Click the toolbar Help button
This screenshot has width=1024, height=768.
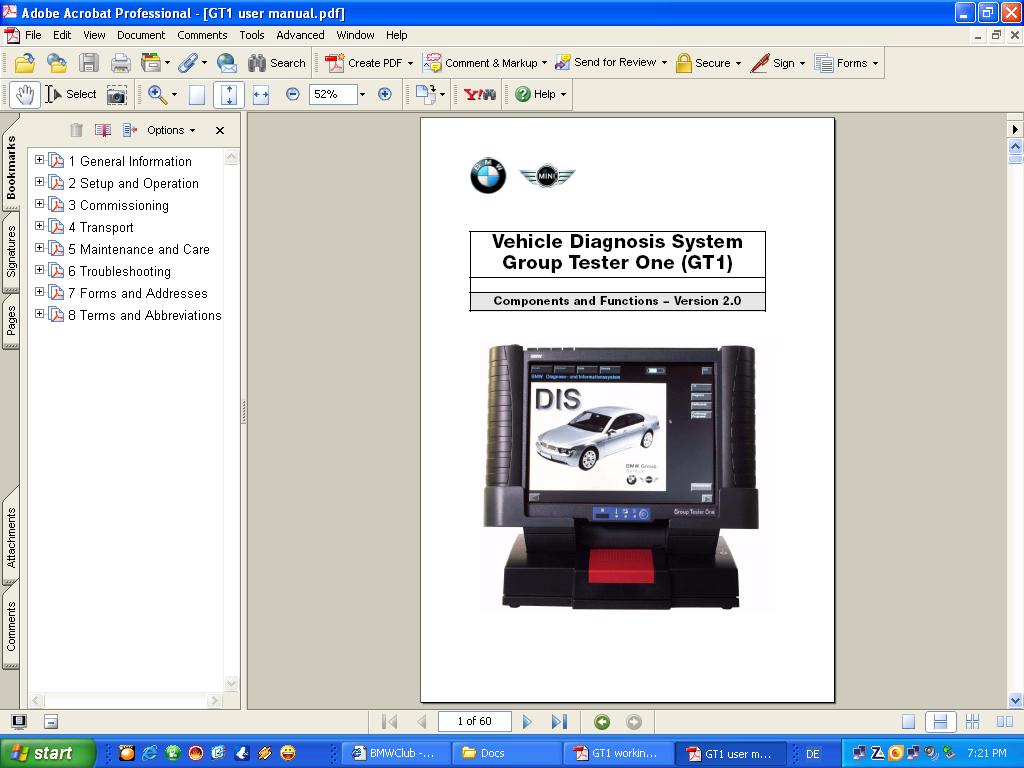(x=540, y=95)
